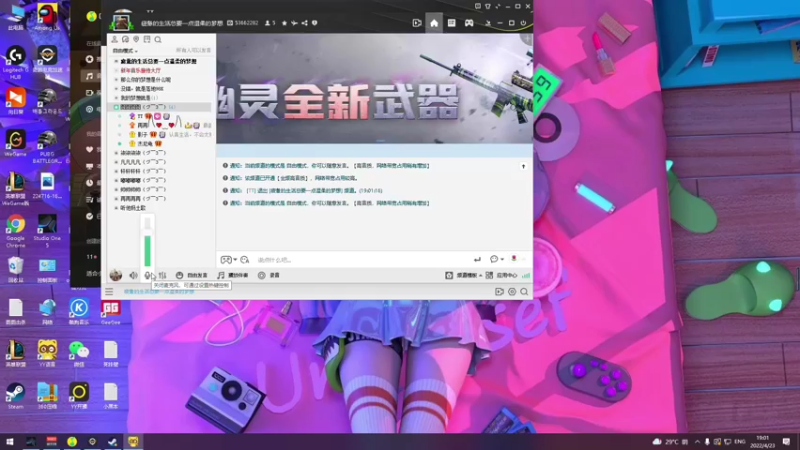Open the 自由模式 mode dropdown
Image resolution: width=800 pixels, height=450 pixels.
[125, 51]
